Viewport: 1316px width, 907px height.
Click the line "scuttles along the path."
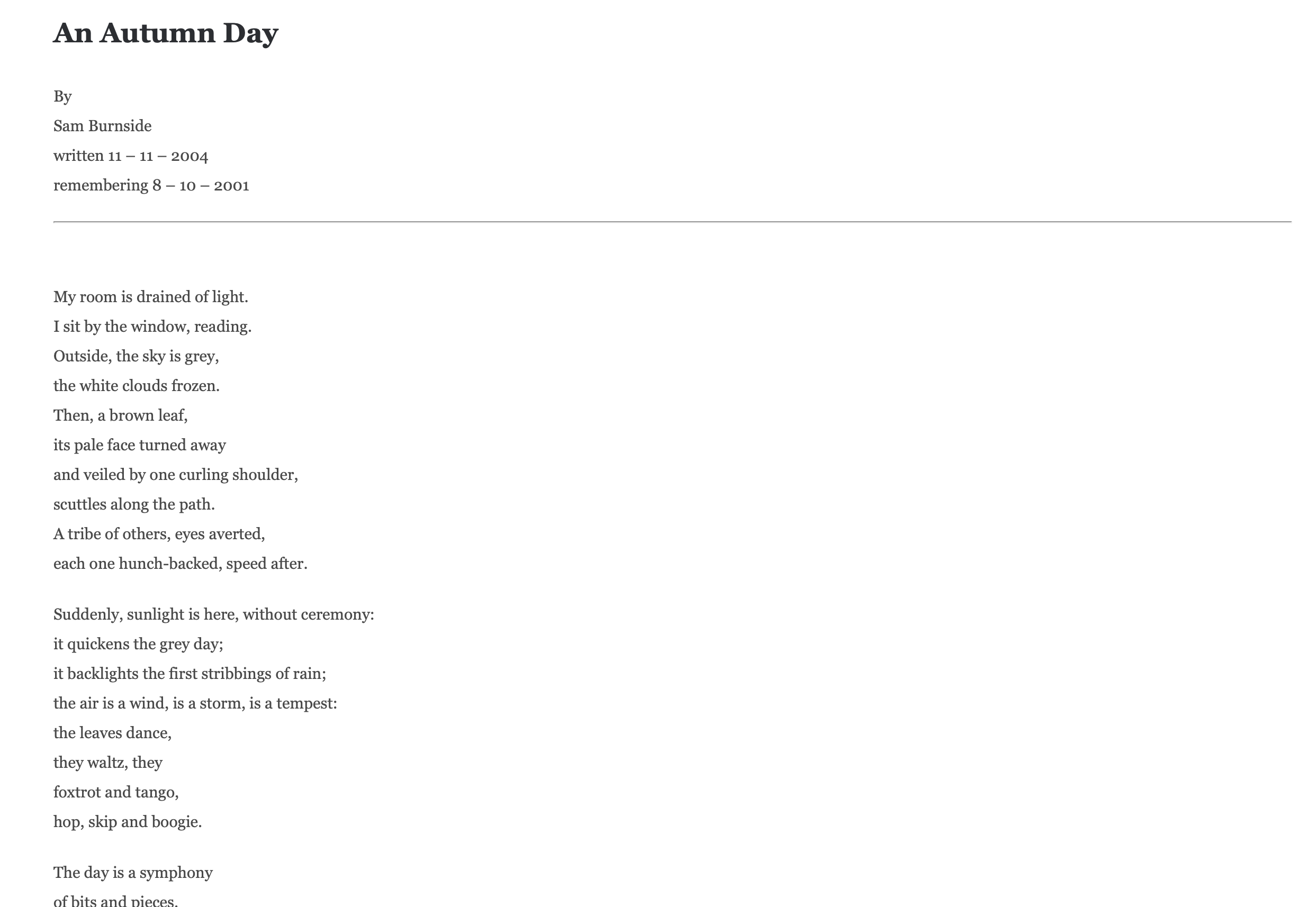tap(134, 504)
